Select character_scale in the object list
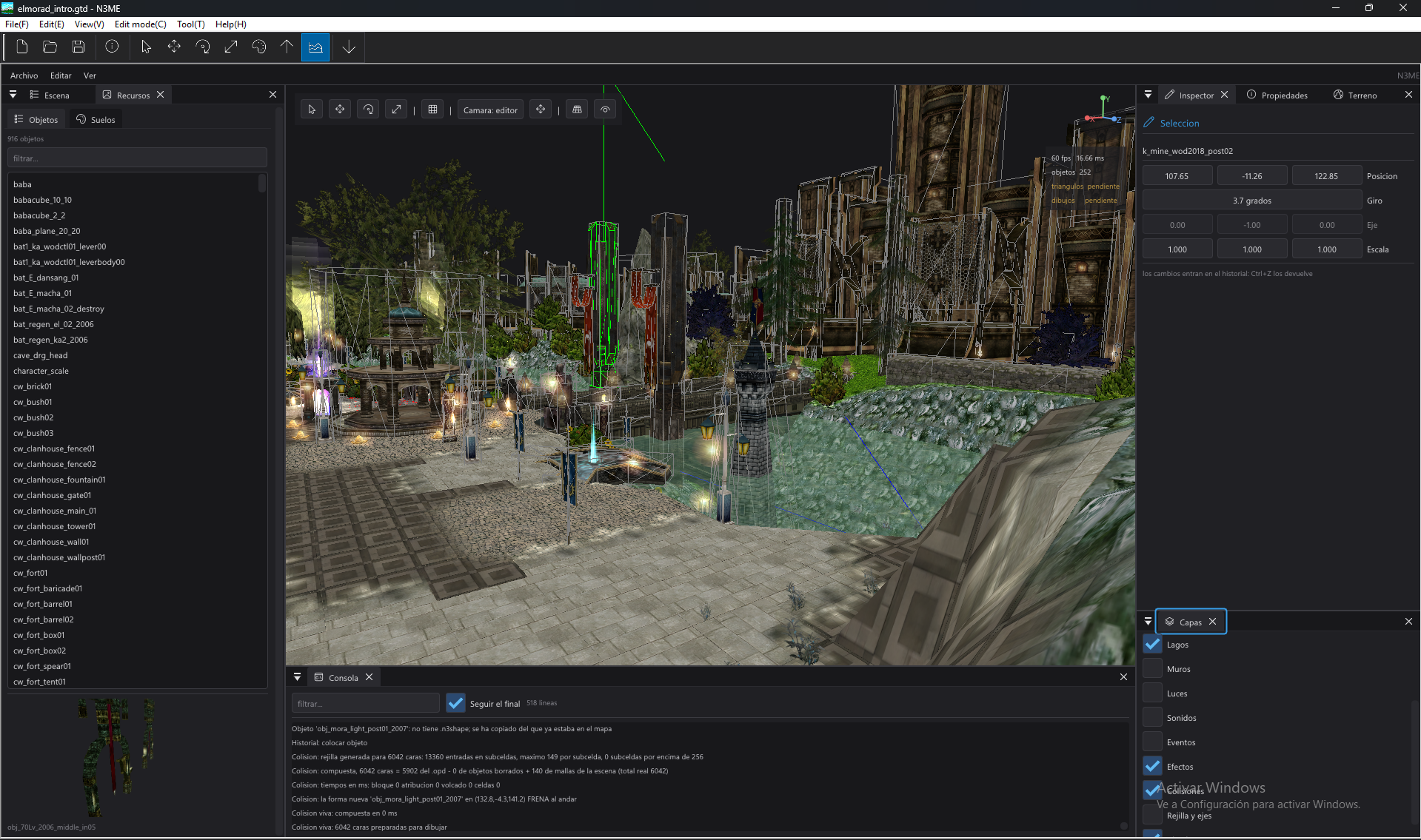The width and height of the screenshot is (1421, 840). pos(41,371)
